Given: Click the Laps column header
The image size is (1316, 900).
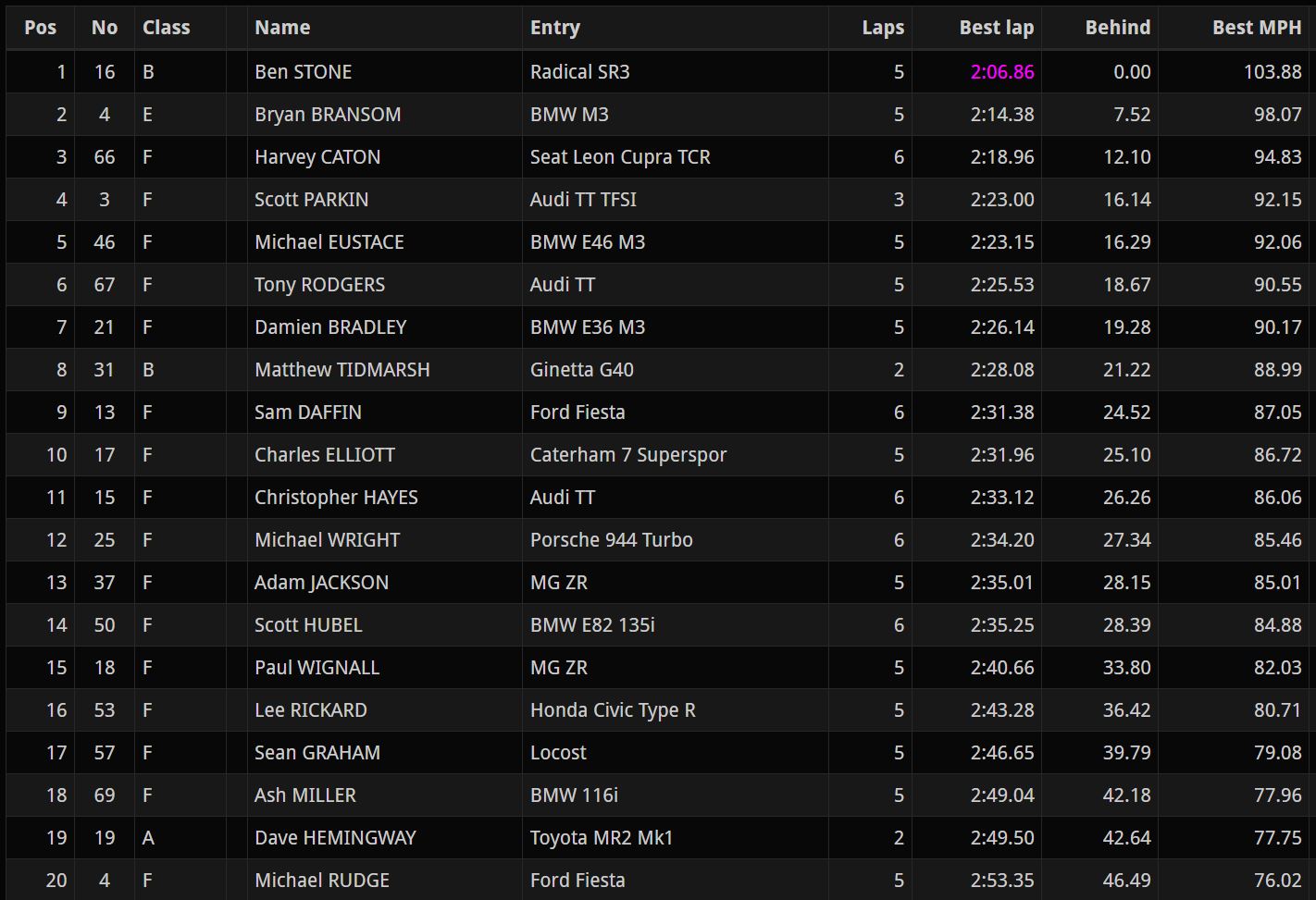Looking at the screenshot, I should click(x=883, y=28).
